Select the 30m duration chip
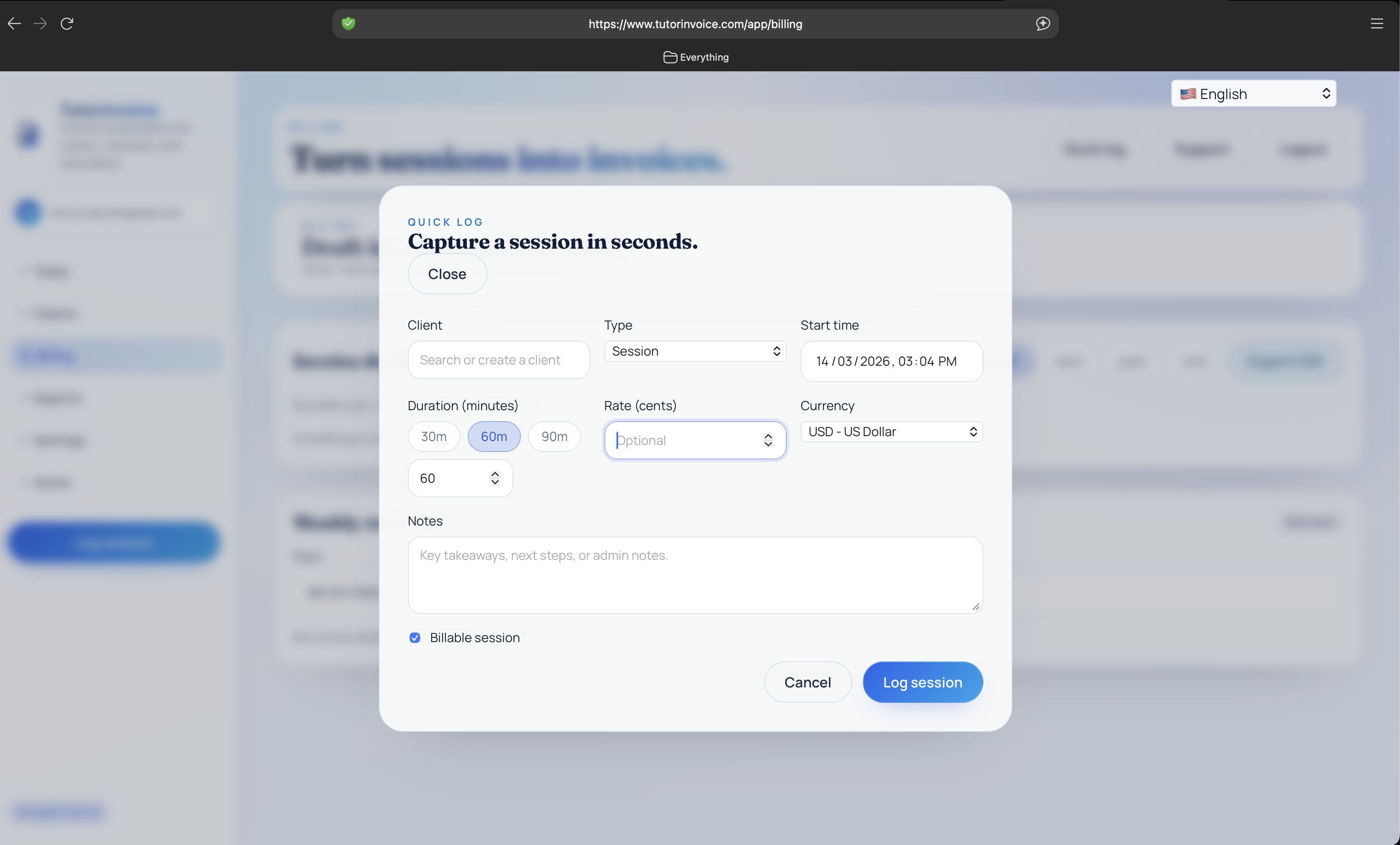Screen dimensions: 1400x845 coord(433,437)
